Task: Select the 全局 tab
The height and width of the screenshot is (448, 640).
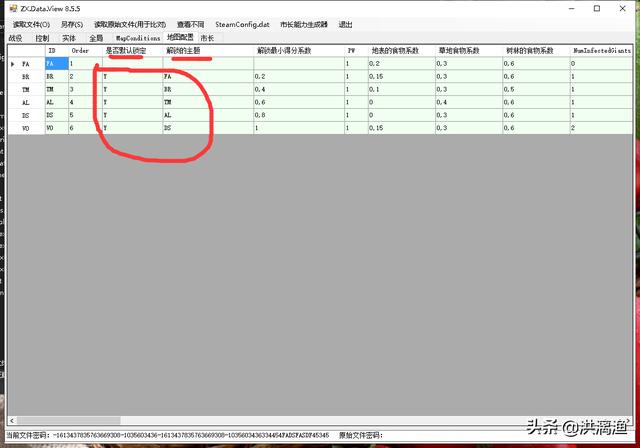Action: [96, 37]
